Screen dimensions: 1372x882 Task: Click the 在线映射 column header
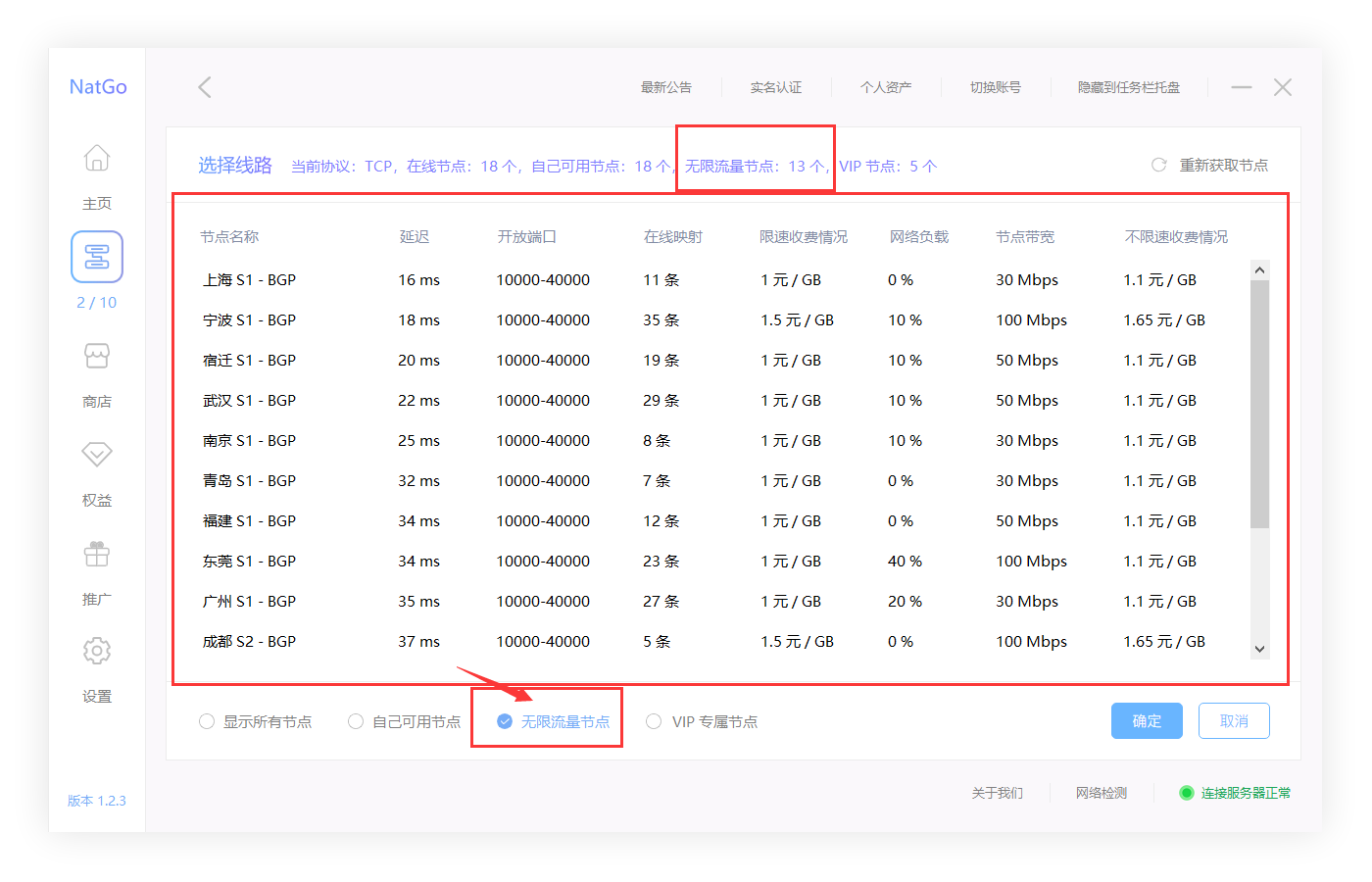(x=673, y=236)
